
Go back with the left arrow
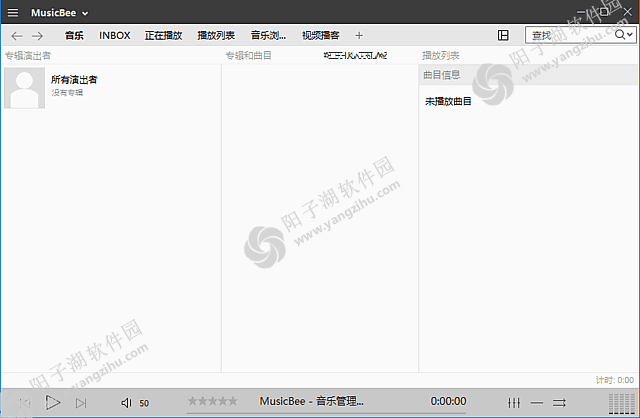pyautogui.click(x=17, y=36)
